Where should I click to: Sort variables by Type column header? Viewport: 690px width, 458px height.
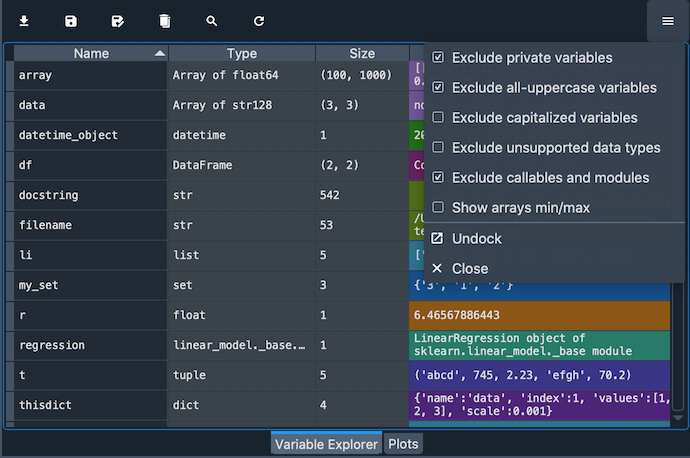[x=242, y=54]
